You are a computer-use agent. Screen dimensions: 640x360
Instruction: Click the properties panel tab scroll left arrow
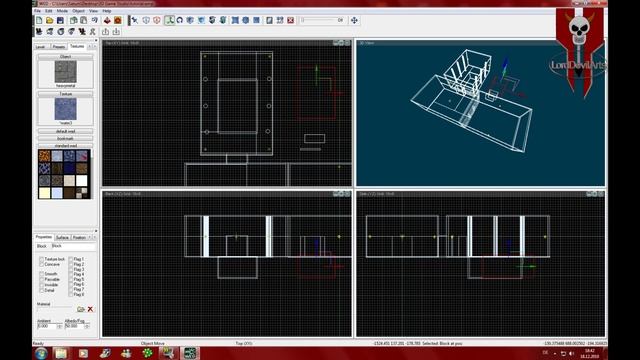pyautogui.click(x=90, y=237)
